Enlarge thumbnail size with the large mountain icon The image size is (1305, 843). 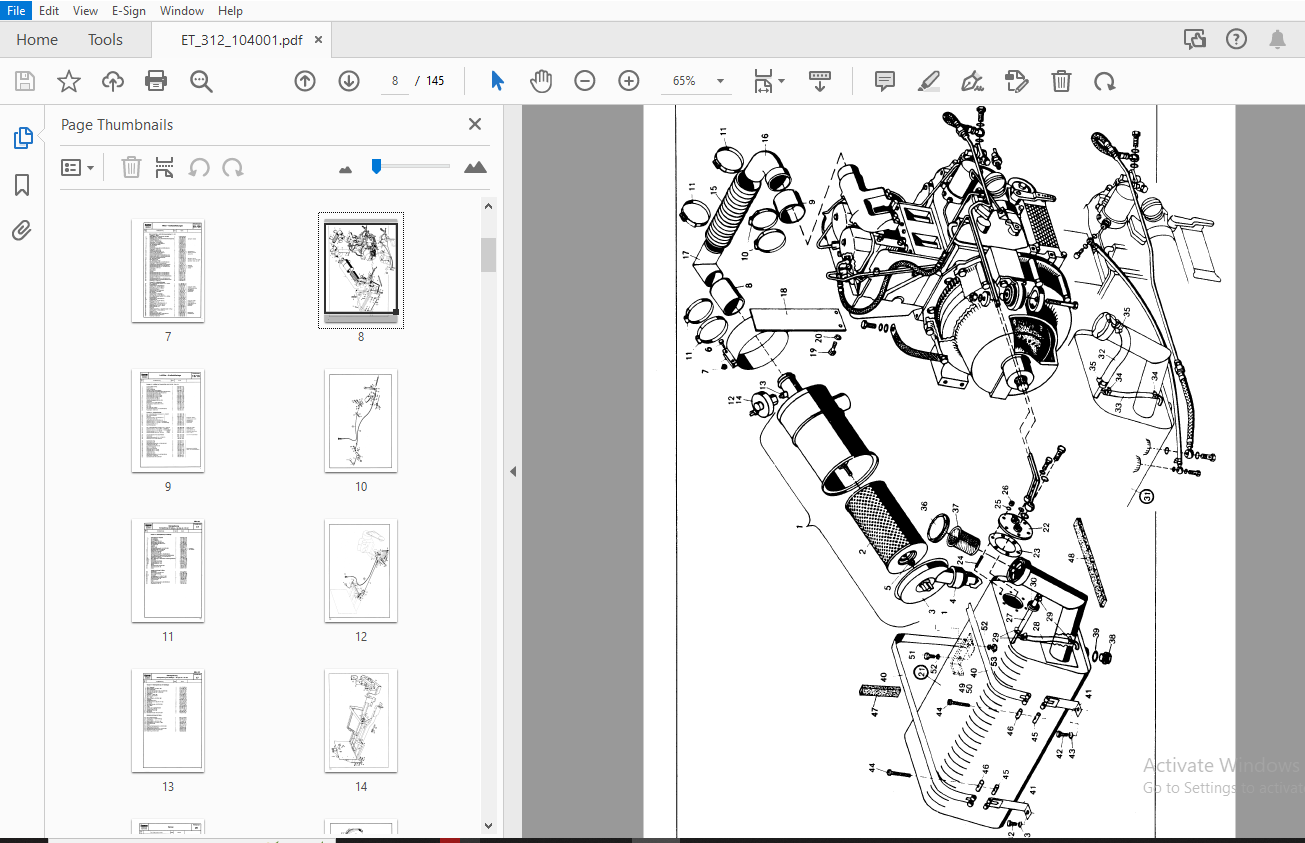[476, 167]
